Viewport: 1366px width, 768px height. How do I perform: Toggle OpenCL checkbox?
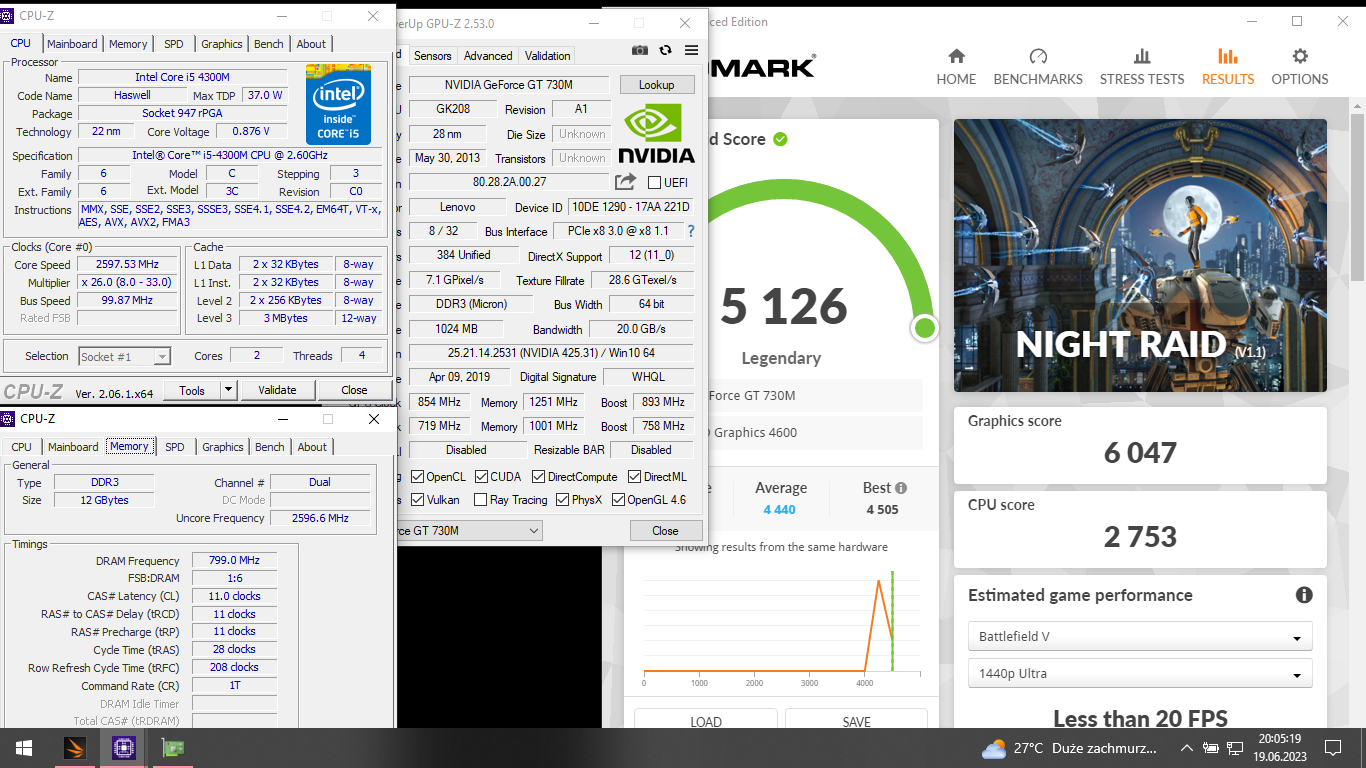click(417, 477)
